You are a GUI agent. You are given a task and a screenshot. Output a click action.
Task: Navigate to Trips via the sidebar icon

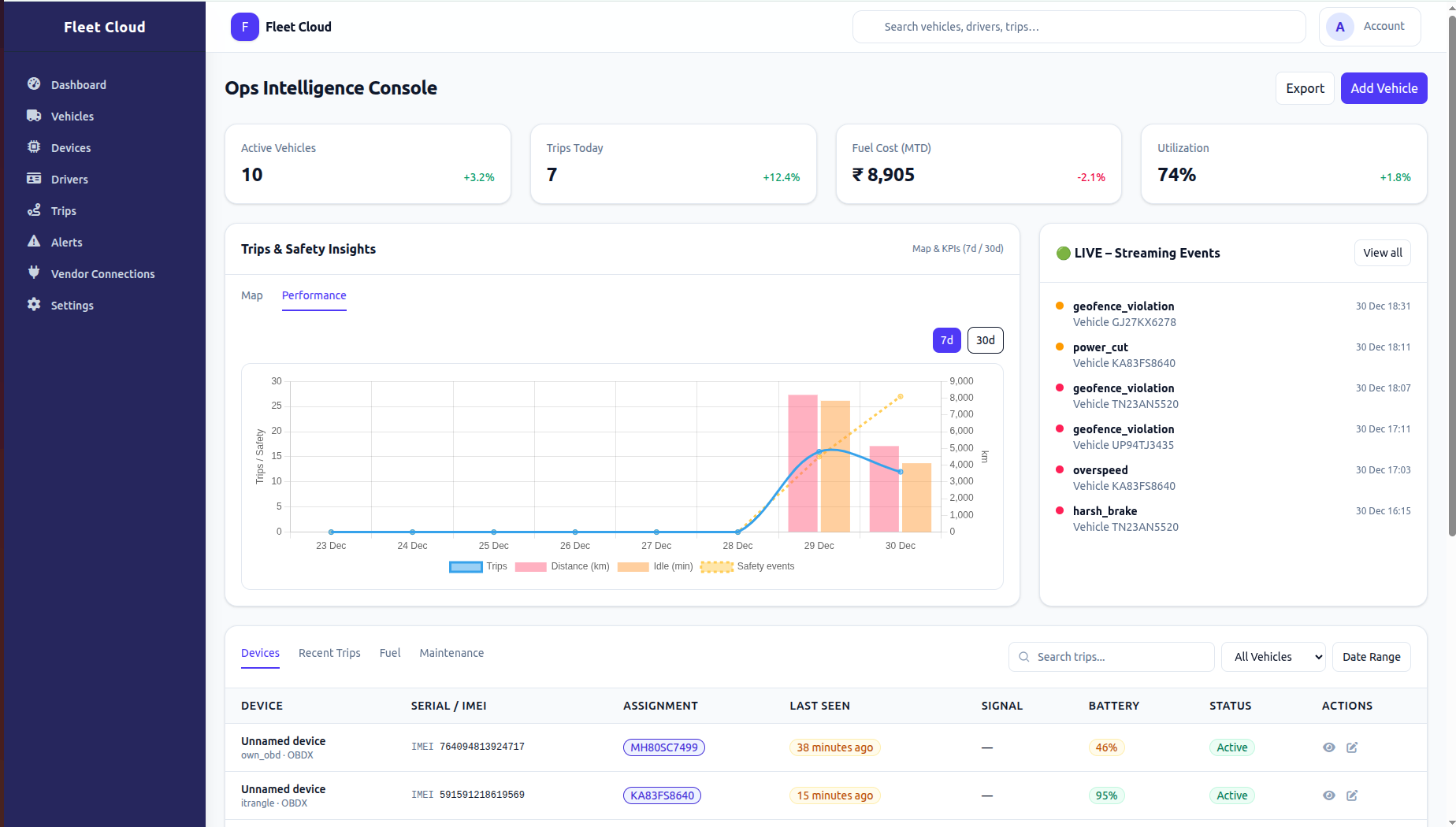34,210
